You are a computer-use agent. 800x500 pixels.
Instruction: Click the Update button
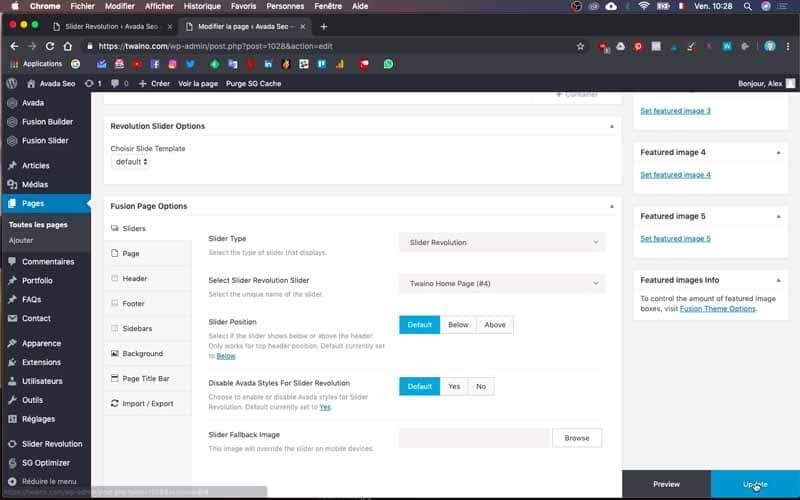(755, 484)
